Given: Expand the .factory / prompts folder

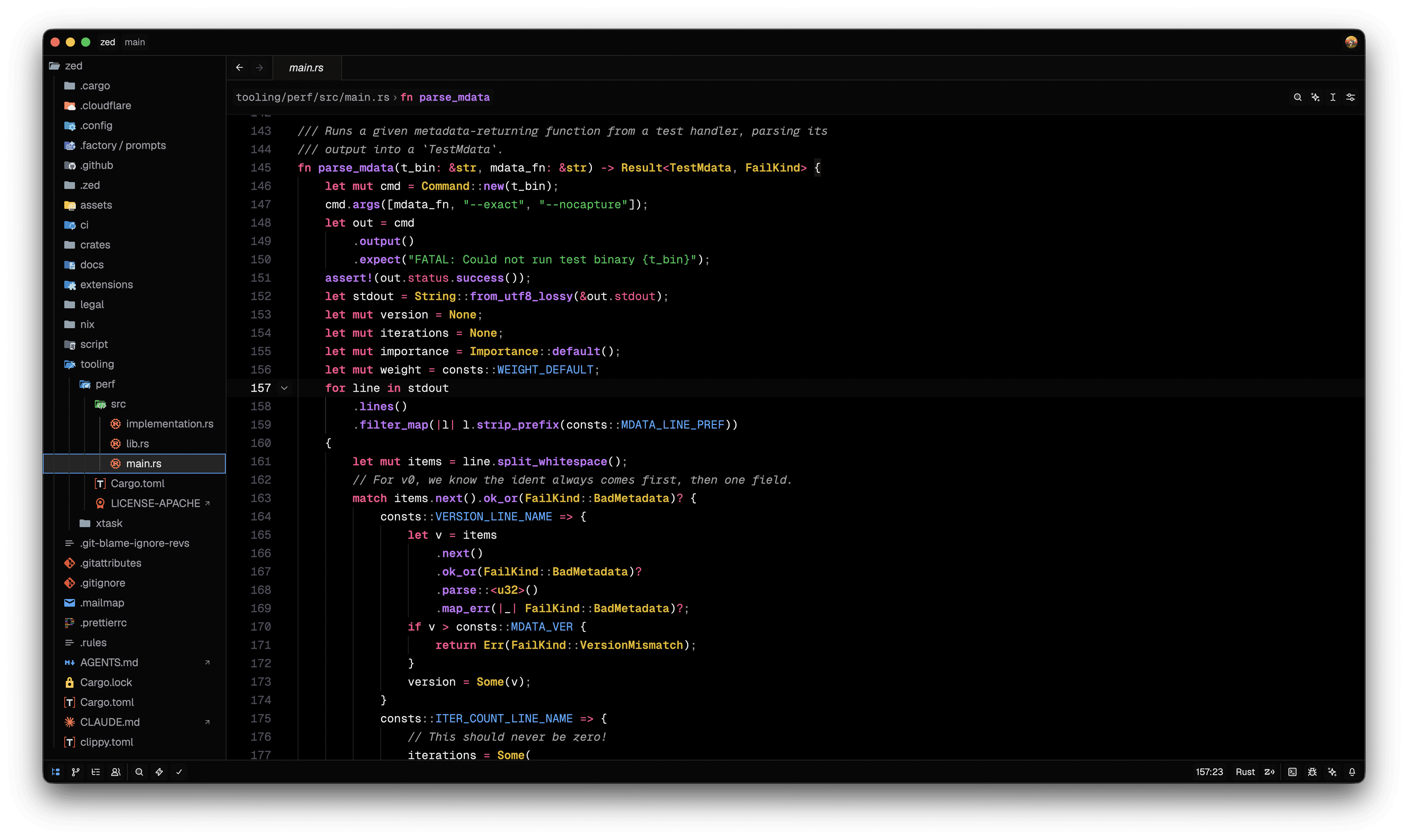Looking at the screenshot, I should 135,145.
